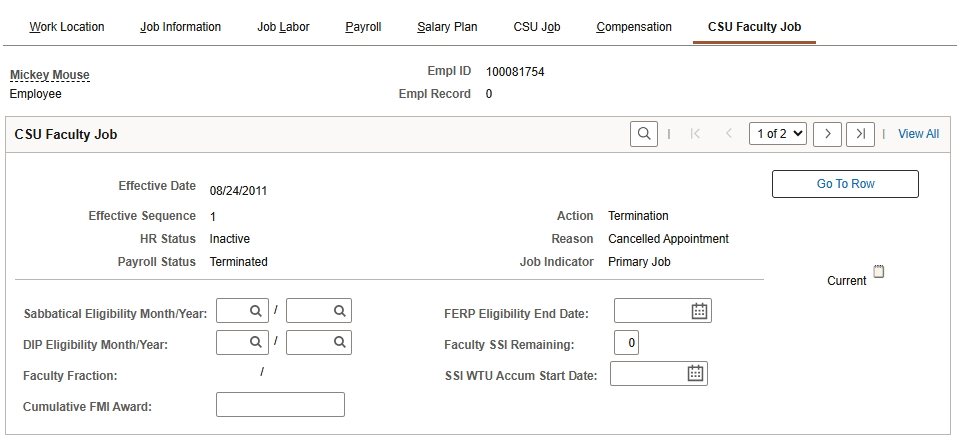The image size is (957, 441).
Task: Look up DIP Eligibility month
Action: click(x=255, y=342)
